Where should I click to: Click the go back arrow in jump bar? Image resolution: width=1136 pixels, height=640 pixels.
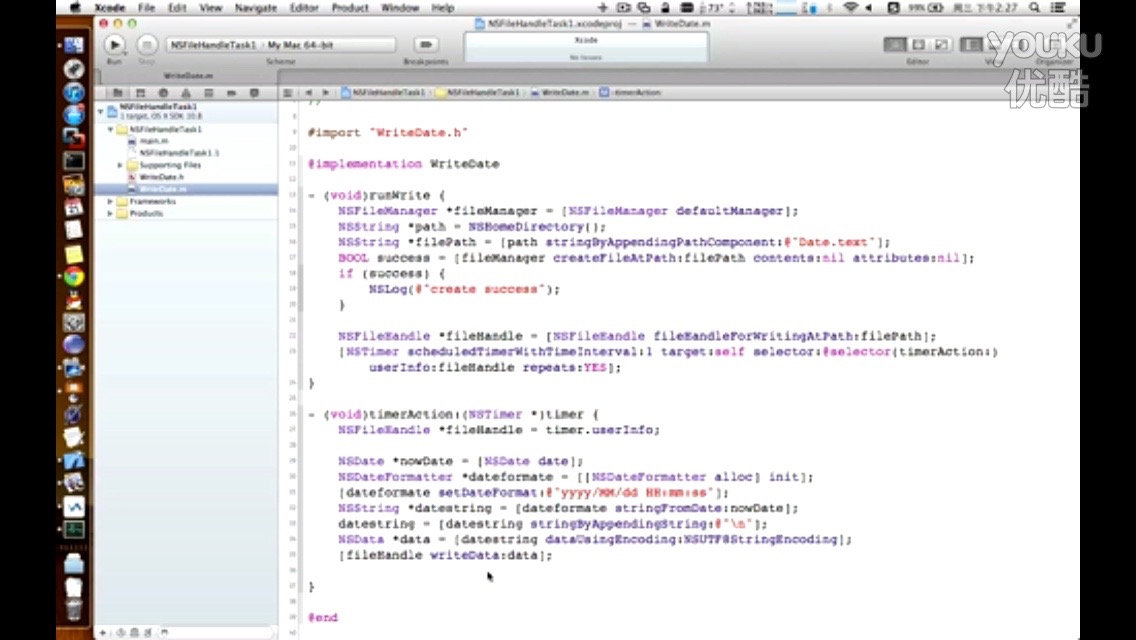coord(309,93)
